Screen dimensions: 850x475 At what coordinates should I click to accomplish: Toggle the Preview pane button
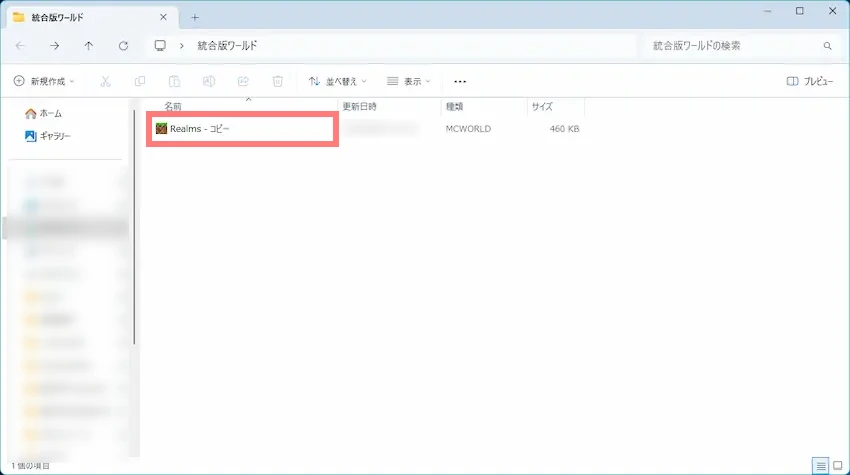pos(809,81)
